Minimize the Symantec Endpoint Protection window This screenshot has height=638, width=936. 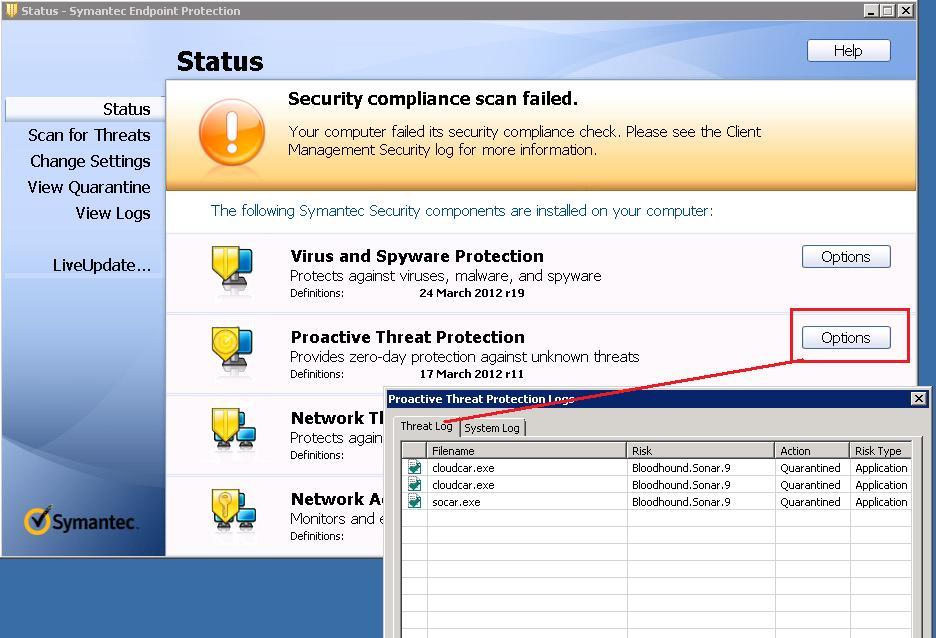(871, 11)
